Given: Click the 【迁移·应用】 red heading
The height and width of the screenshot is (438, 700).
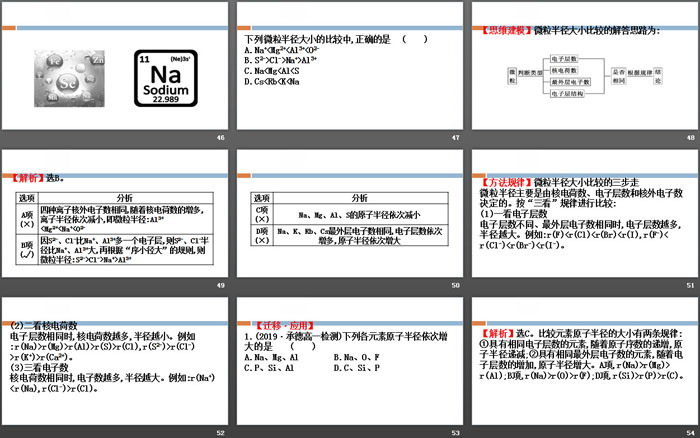Looking at the screenshot, I should point(285,325).
